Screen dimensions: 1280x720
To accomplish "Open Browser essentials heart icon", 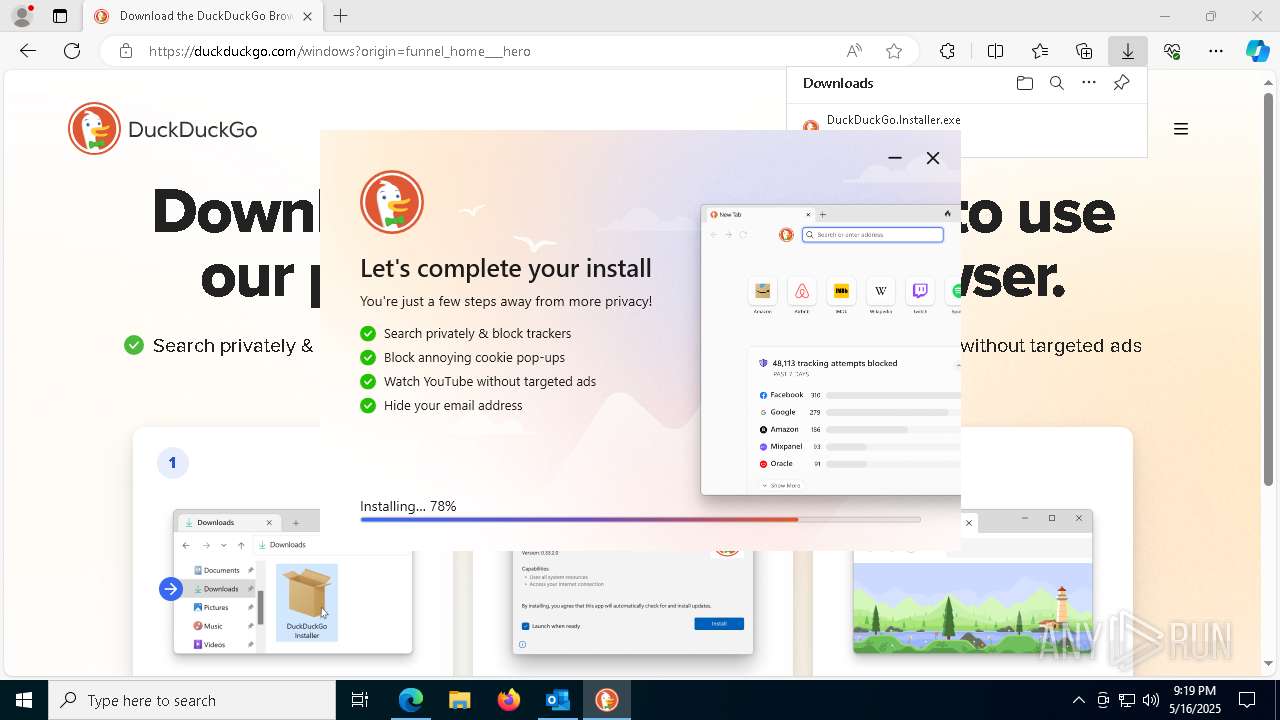I will [1172, 51].
